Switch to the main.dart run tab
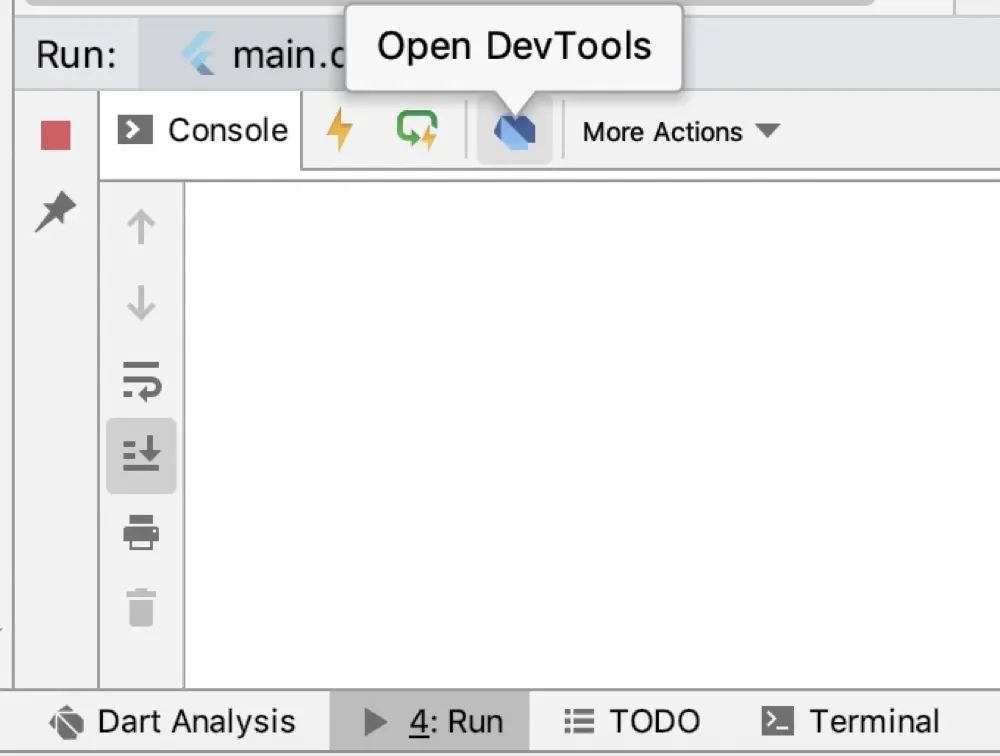The height and width of the screenshot is (756, 1000). 242,54
